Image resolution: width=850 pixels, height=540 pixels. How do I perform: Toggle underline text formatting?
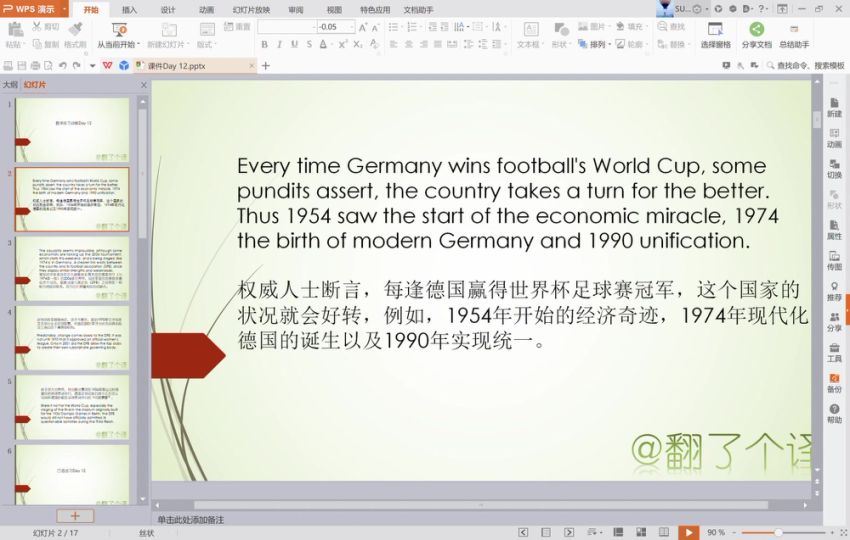pyautogui.click(x=294, y=44)
